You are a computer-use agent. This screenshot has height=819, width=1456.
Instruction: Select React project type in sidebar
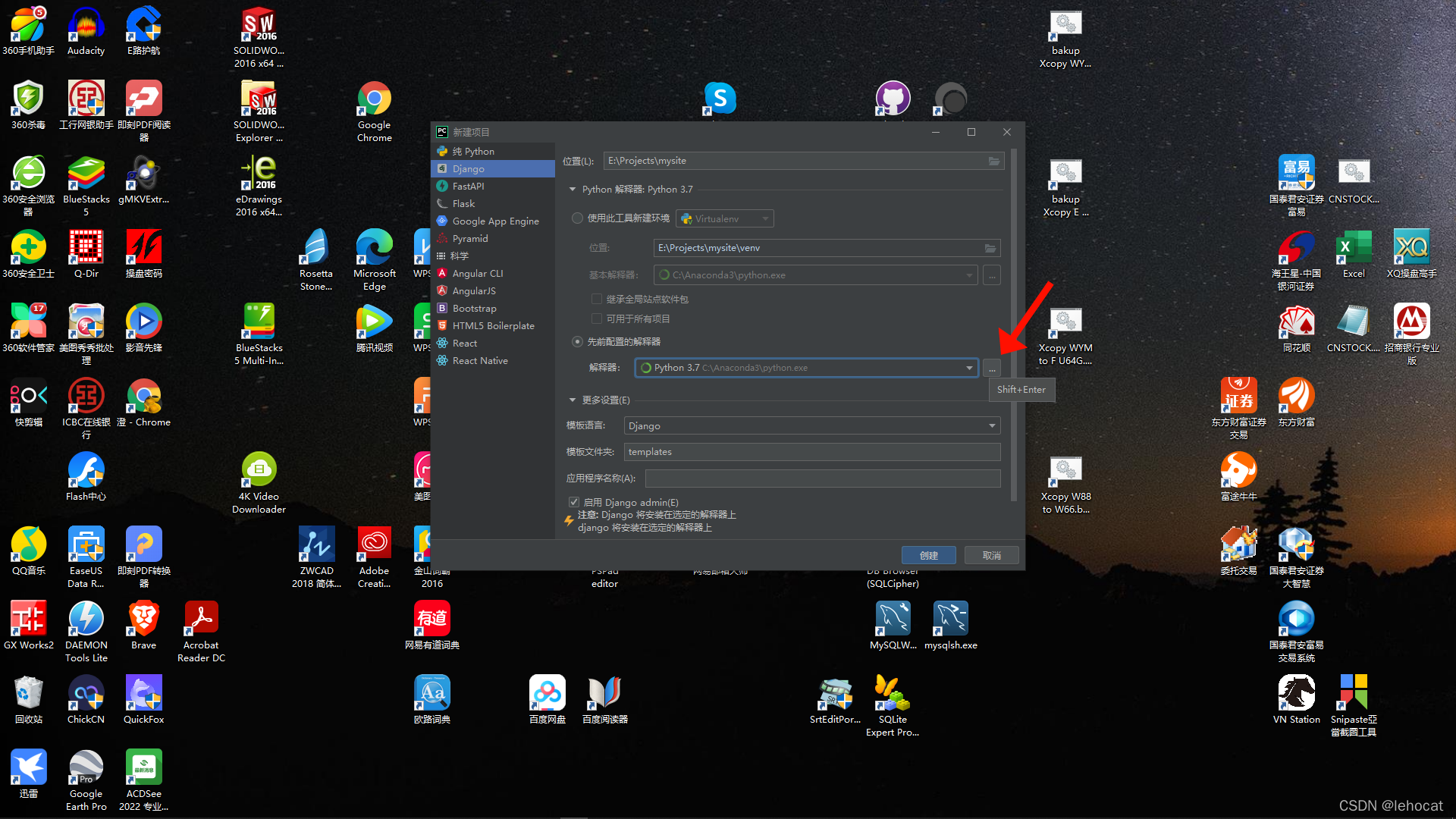pyautogui.click(x=462, y=342)
